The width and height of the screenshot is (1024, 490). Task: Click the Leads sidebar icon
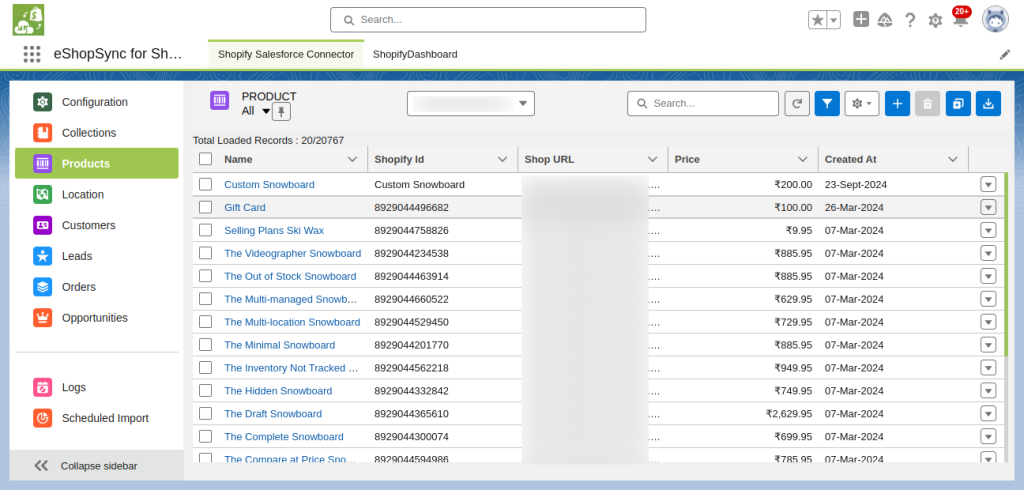(x=42, y=256)
